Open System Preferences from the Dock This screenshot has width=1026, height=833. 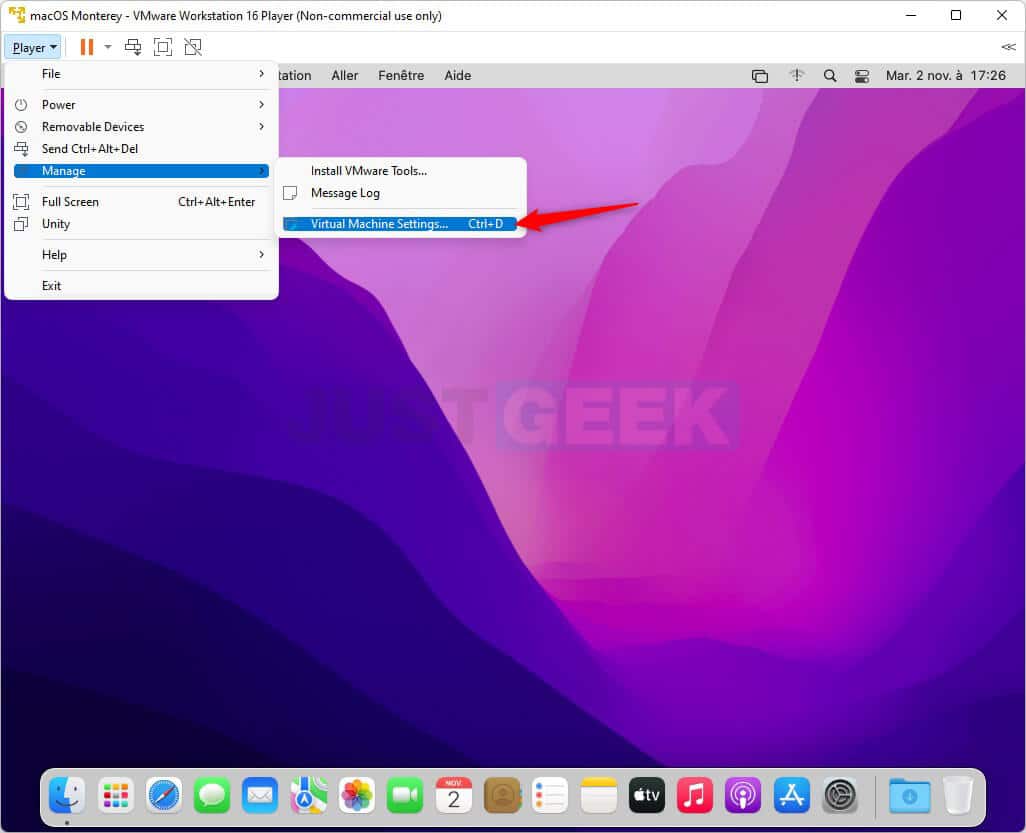(x=840, y=795)
